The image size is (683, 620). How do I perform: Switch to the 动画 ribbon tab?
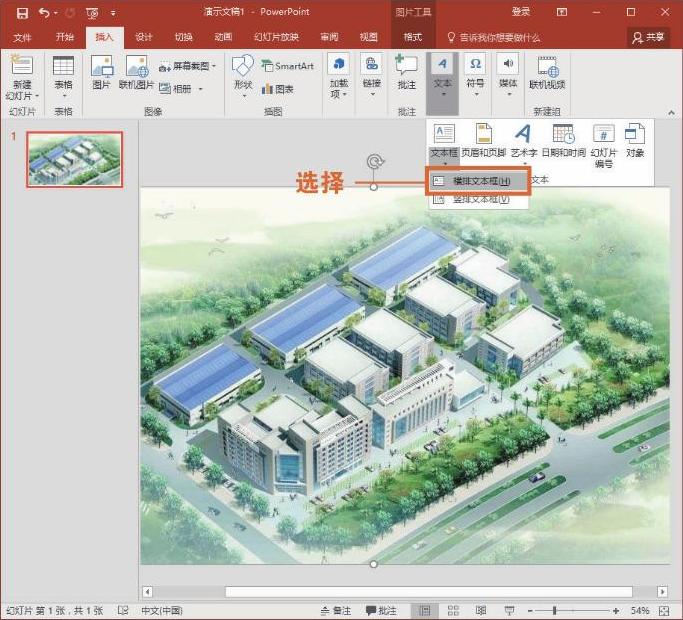click(223, 37)
